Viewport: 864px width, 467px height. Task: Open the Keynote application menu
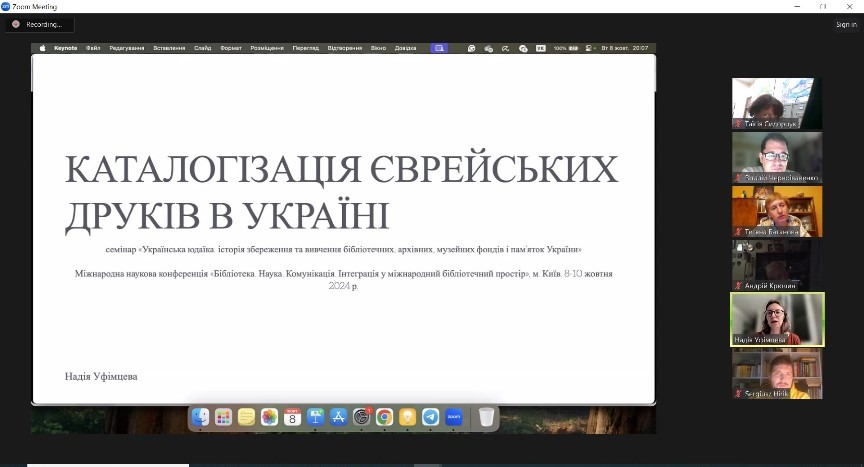[x=65, y=47]
